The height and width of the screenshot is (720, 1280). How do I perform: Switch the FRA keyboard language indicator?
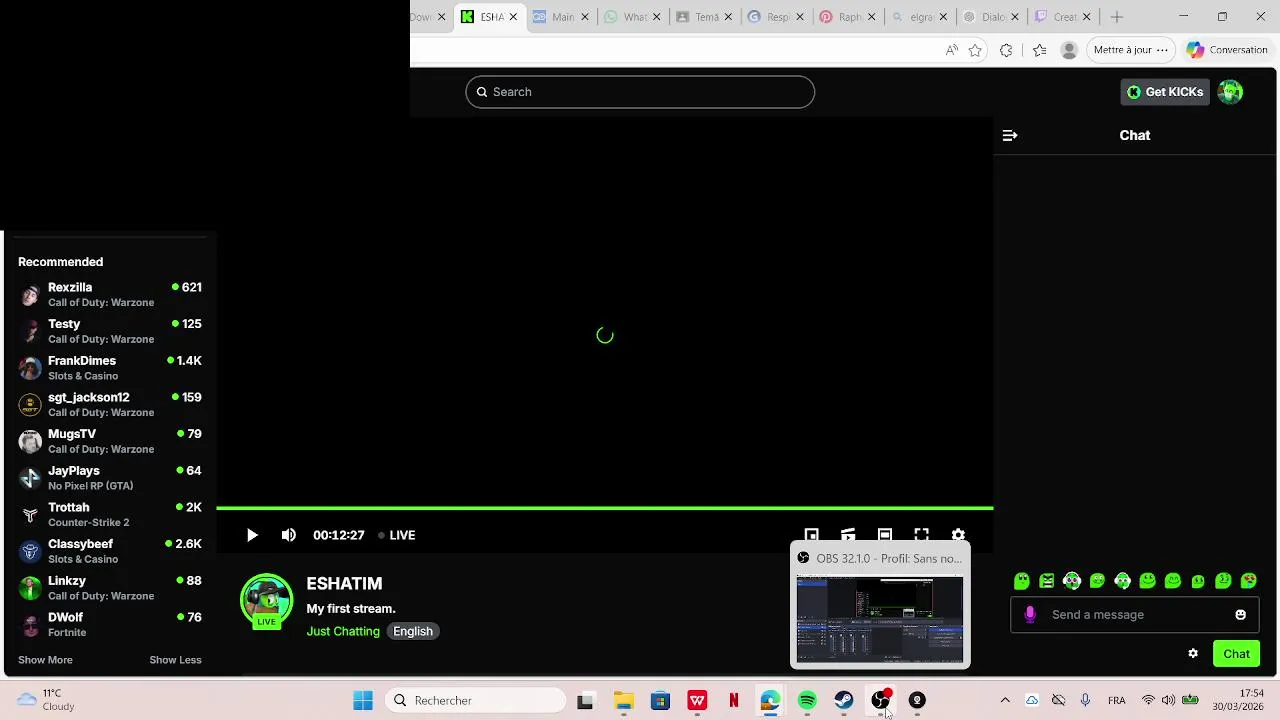pos(1117,700)
